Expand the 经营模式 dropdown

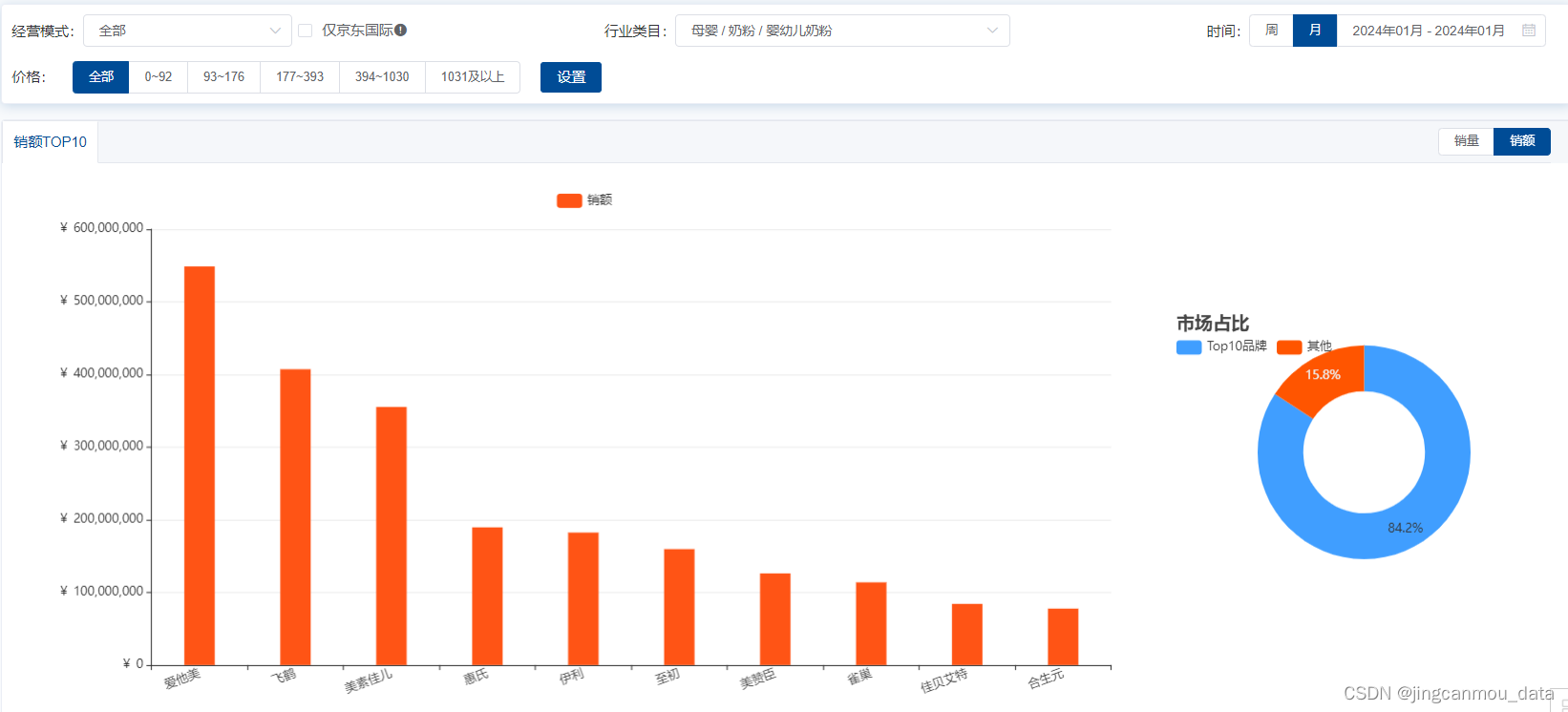coord(187,31)
